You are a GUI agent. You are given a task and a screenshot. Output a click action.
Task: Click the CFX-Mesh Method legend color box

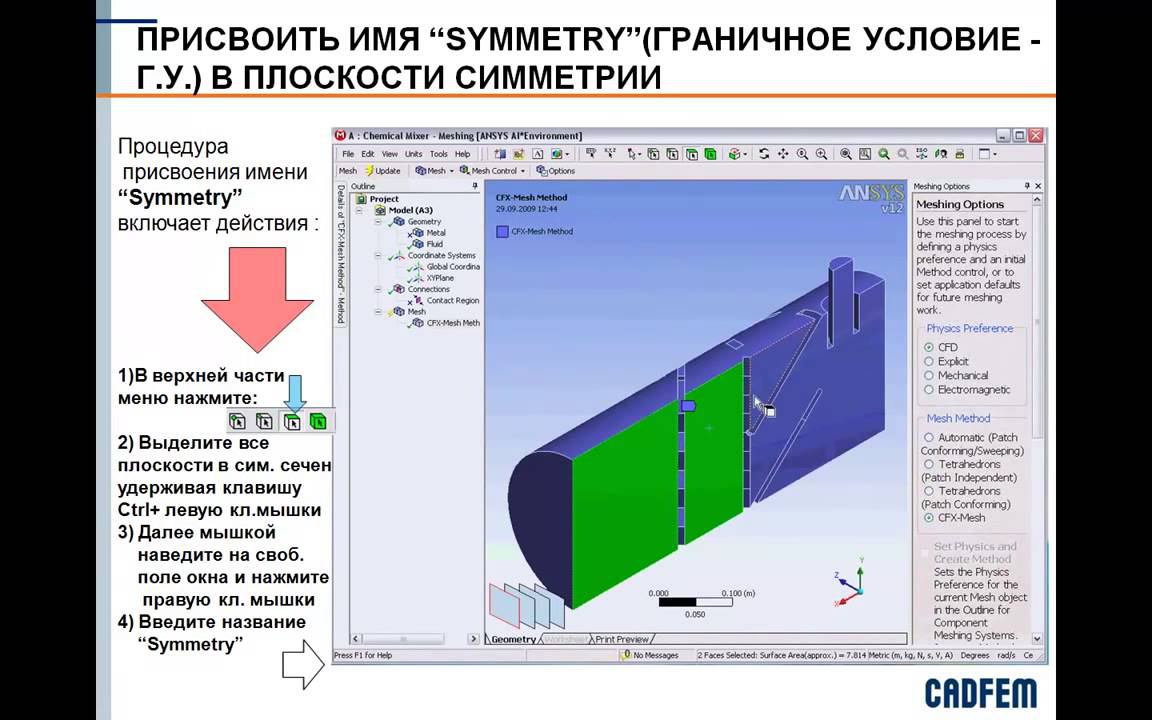coord(502,231)
